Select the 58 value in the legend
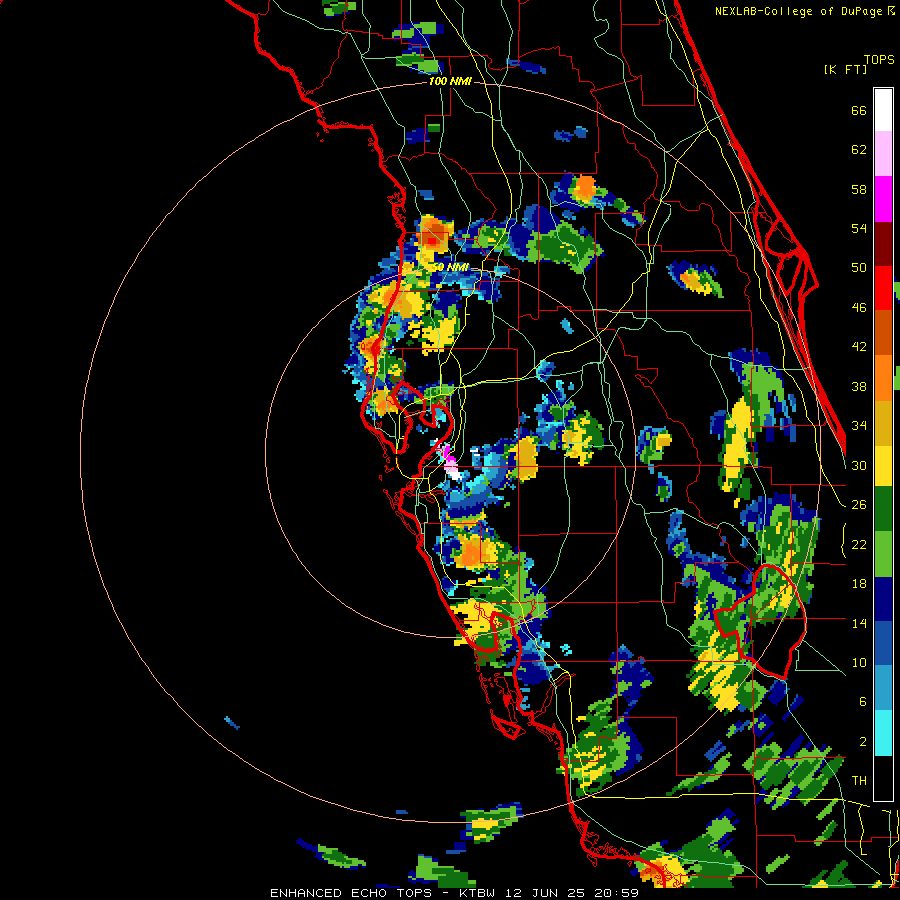The width and height of the screenshot is (900, 900). click(x=859, y=189)
